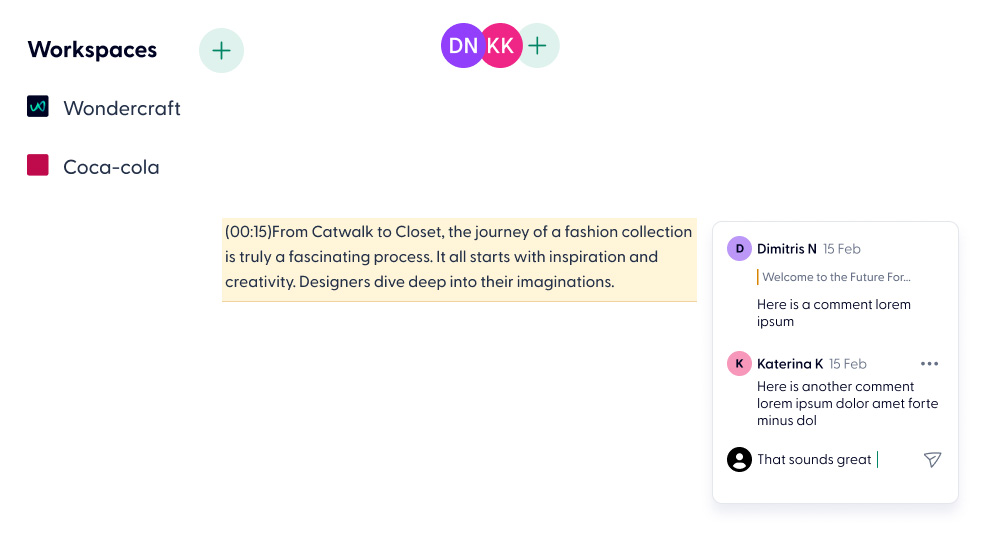The height and width of the screenshot is (544, 1000).
Task: Click Katerina K's pink avatar
Action: 739,364
